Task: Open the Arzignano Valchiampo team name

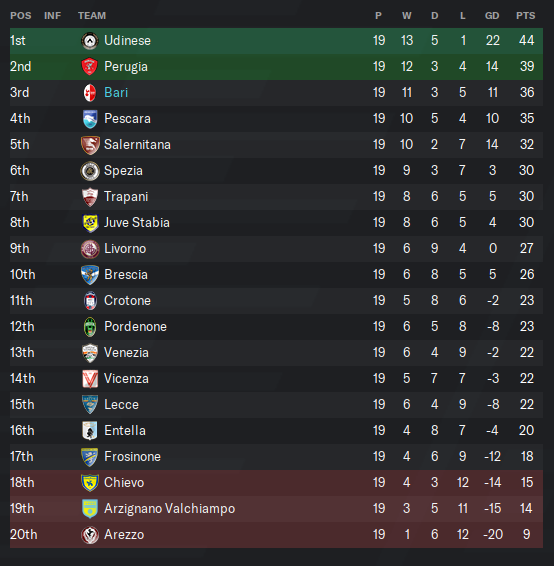Action: tap(169, 509)
